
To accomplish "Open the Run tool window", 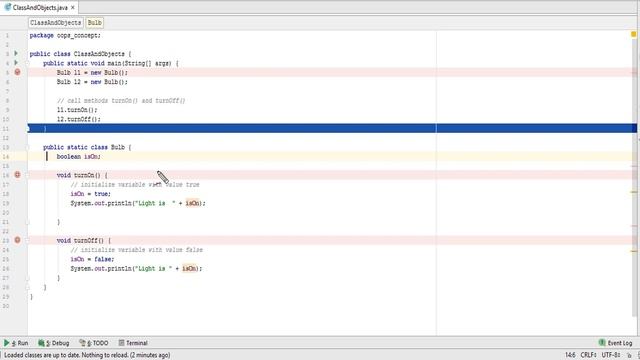I will [16, 343].
